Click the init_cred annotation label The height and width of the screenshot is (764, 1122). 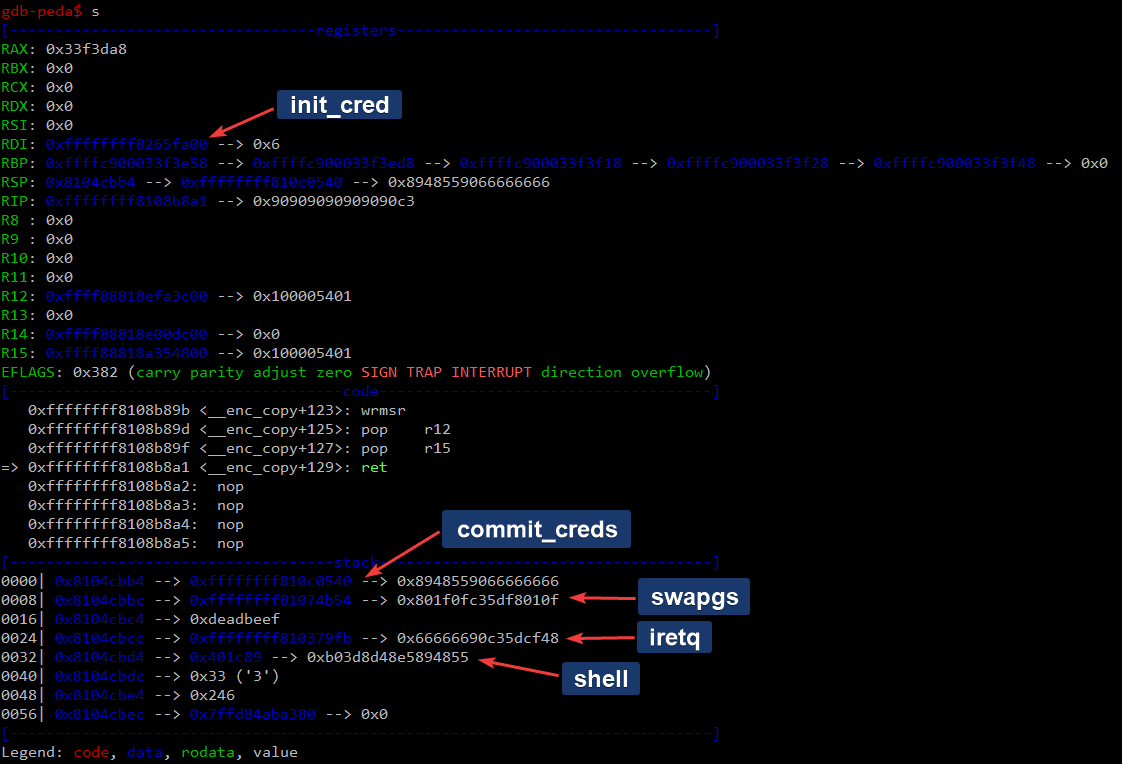click(x=339, y=105)
